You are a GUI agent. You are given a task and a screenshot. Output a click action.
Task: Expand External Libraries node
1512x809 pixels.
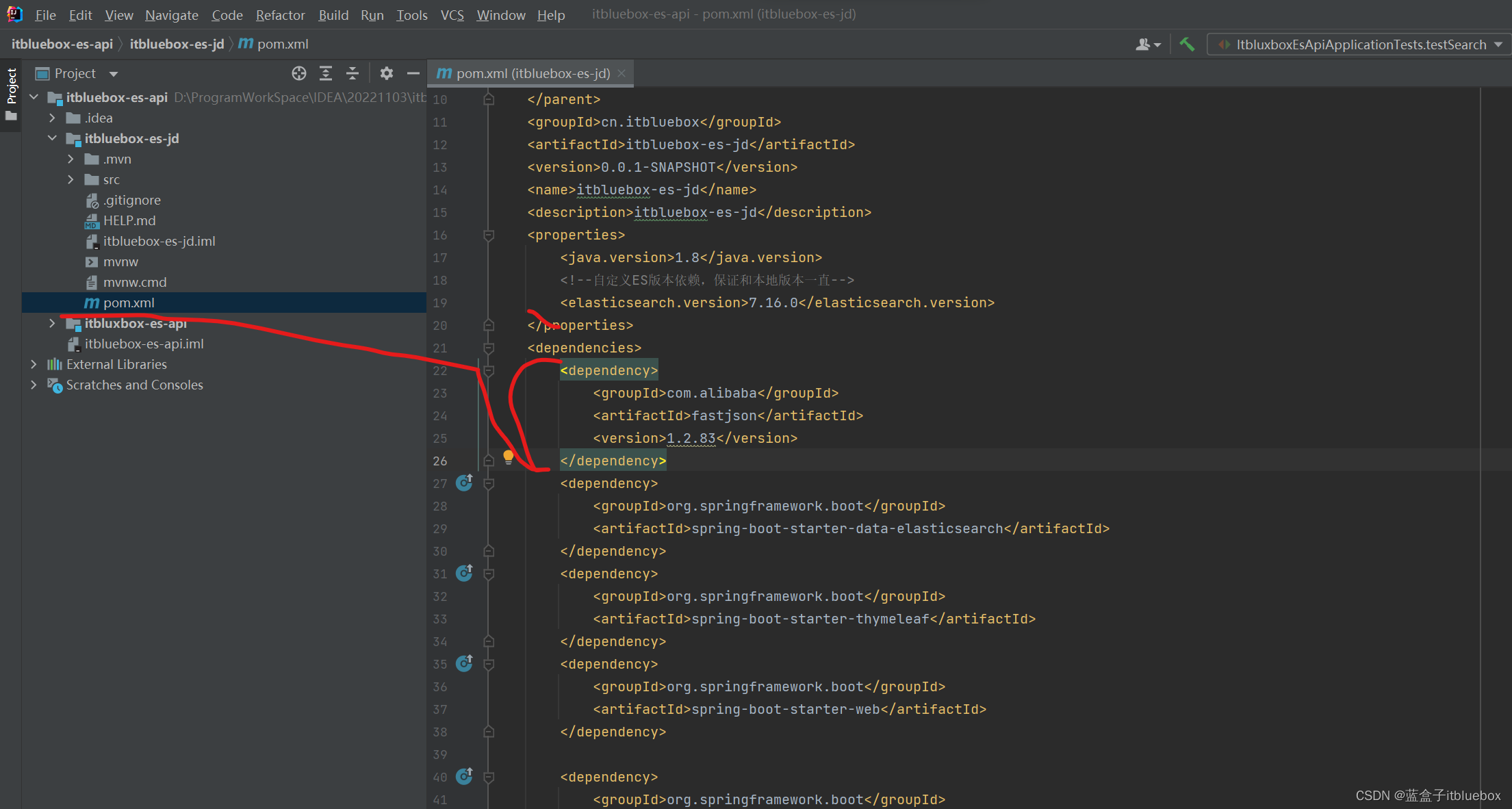(x=34, y=364)
